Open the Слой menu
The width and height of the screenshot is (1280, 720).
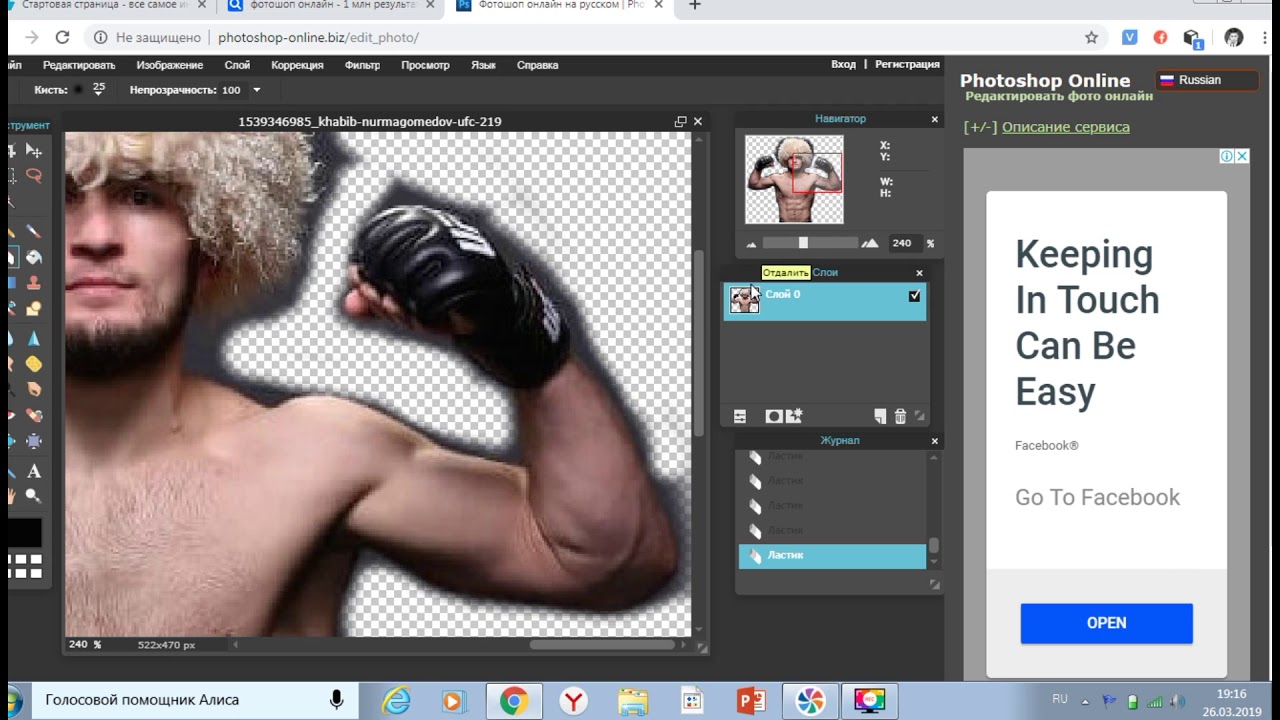pyautogui.click(x=237, y=65)
